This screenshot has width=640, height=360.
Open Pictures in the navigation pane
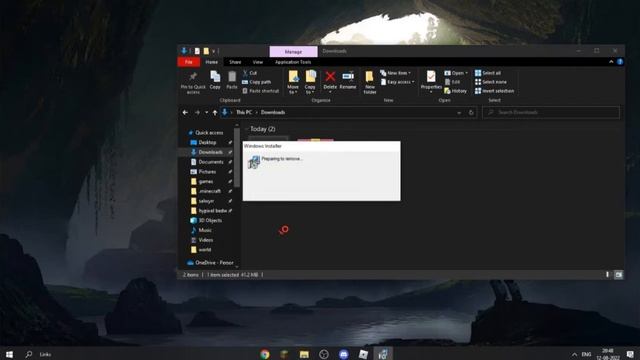click(x=207, y=172)
